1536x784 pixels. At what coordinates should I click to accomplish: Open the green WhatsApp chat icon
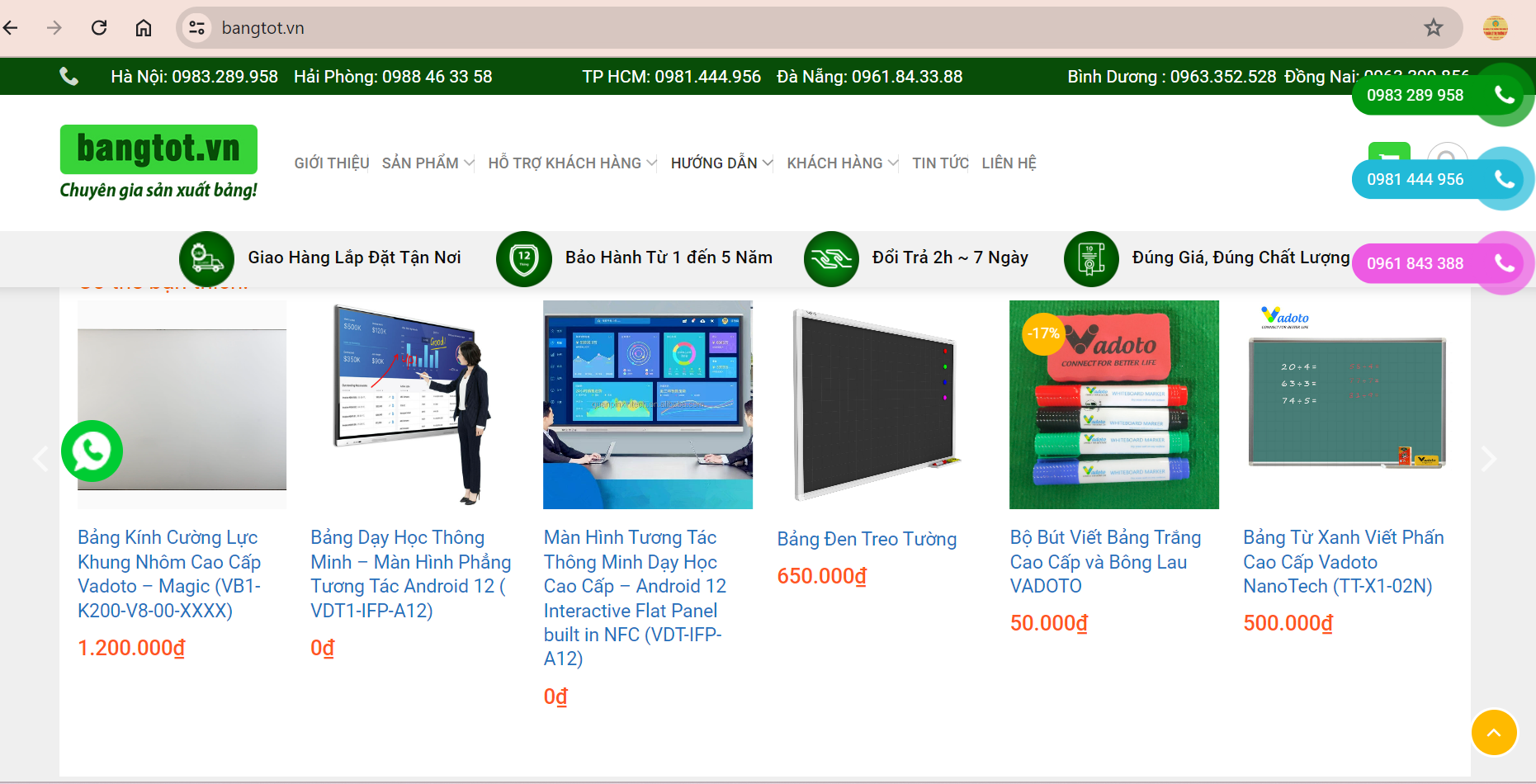[92, 451]
